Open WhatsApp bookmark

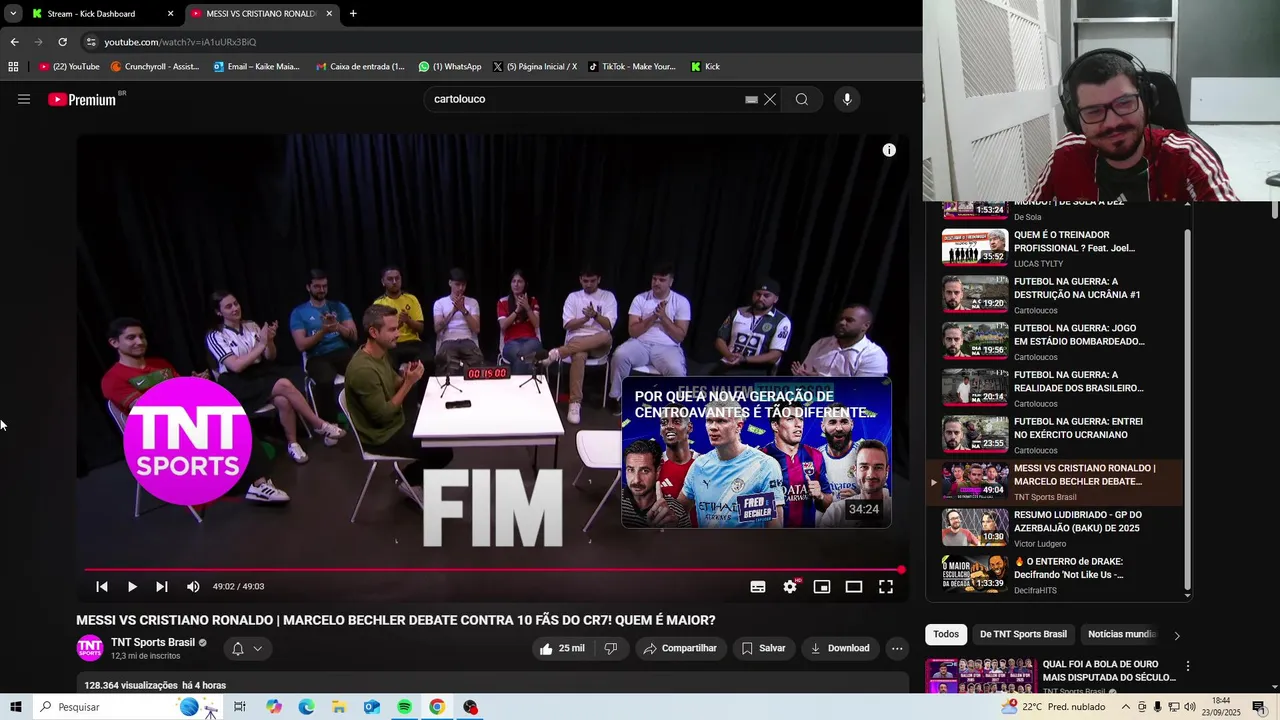pos(450,67)
